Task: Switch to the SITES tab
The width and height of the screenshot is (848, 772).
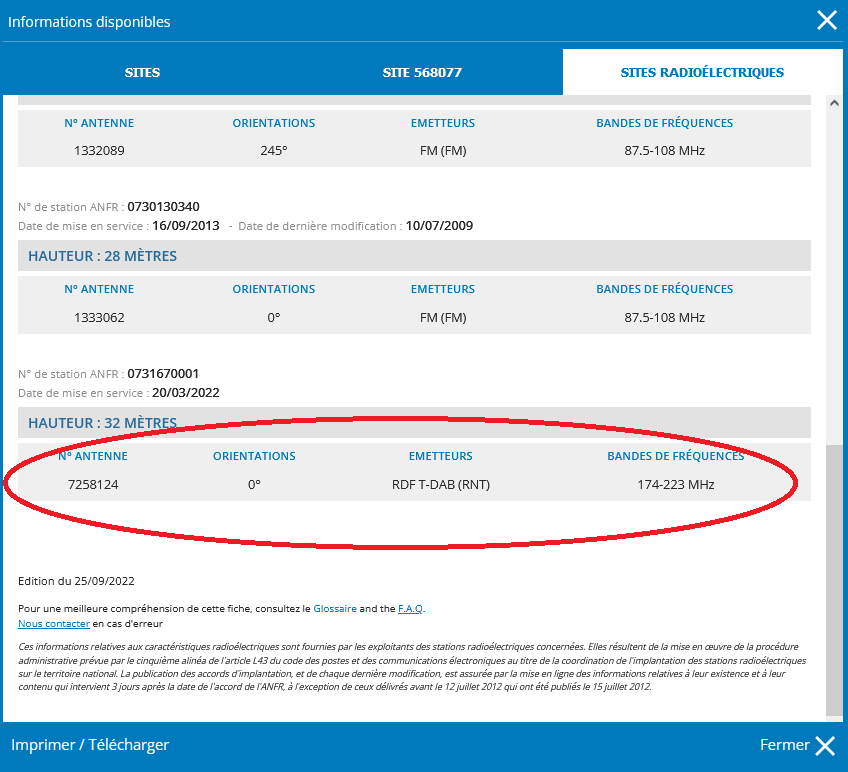Action: coord(142,72)
